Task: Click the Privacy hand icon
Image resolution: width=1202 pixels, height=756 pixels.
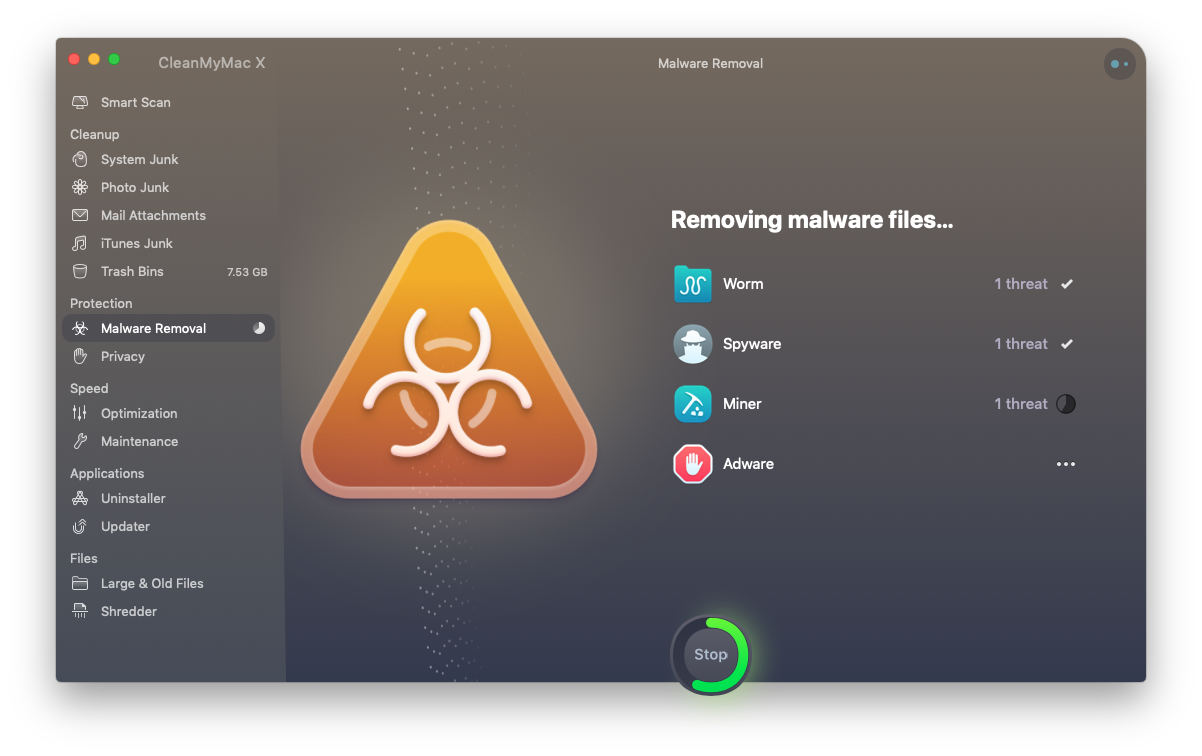Action: (x=80, y=357)
